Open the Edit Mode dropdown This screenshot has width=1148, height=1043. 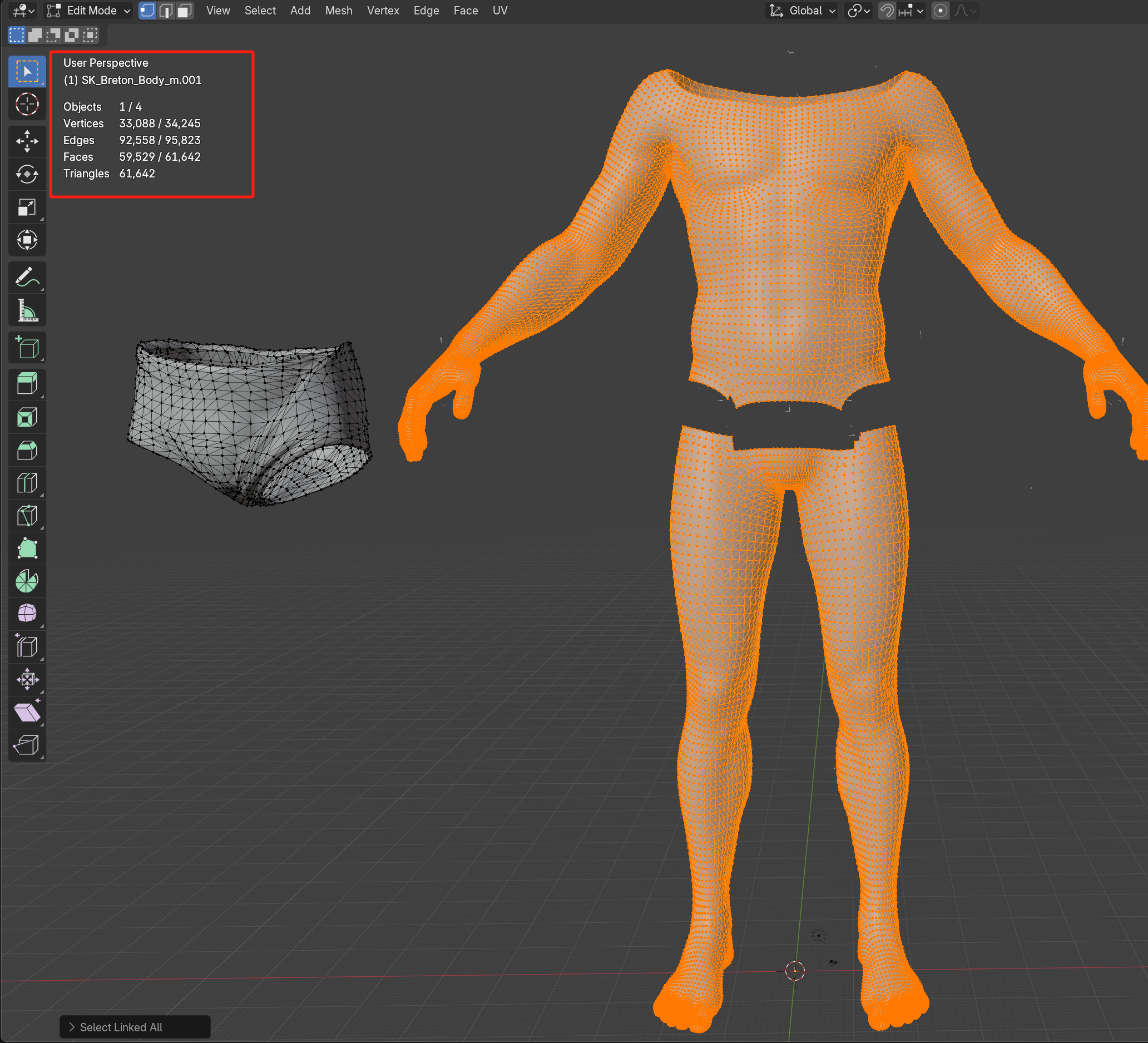(88, 11)
